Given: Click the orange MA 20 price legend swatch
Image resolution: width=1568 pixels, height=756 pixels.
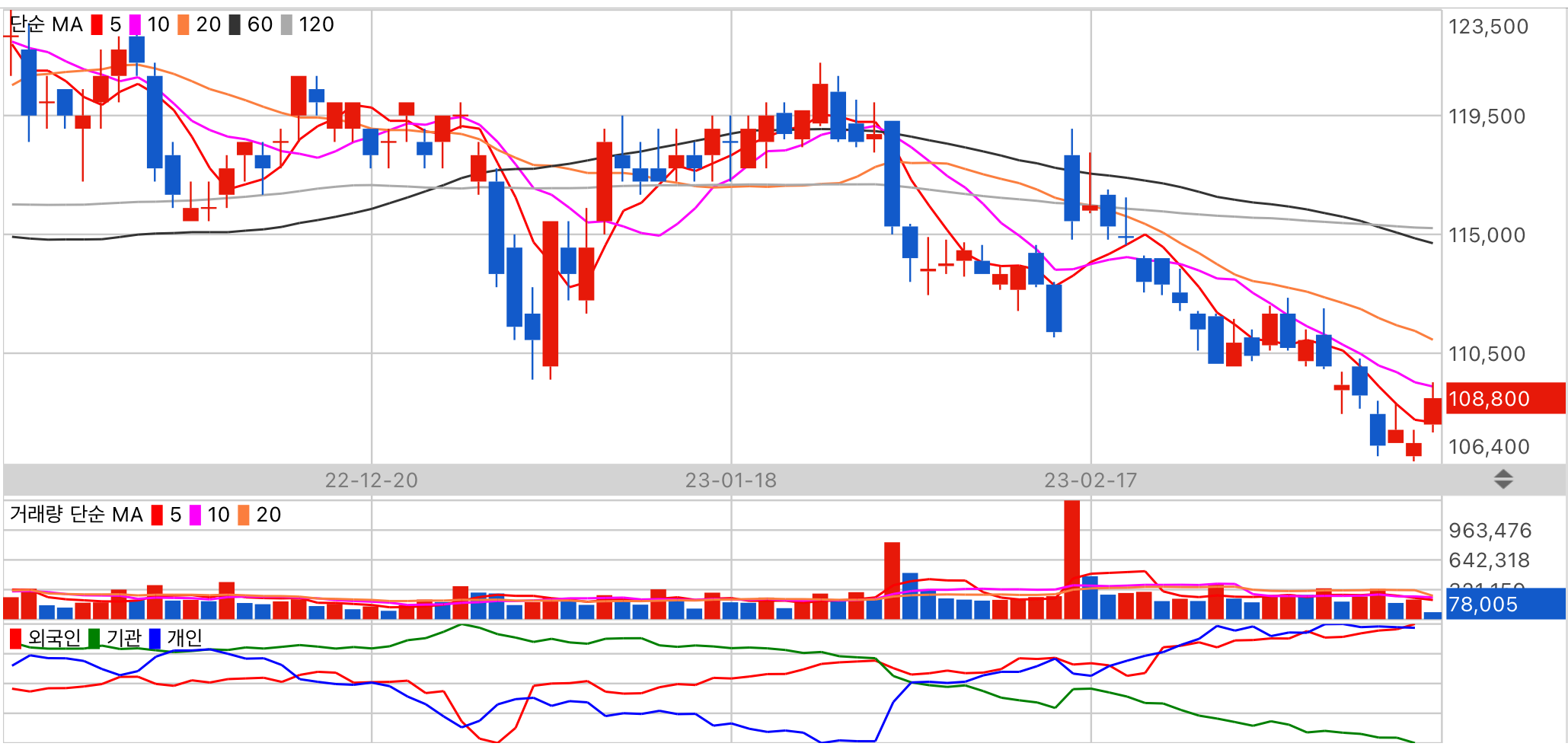Looking at the screenshot, I should pos(184,25).
